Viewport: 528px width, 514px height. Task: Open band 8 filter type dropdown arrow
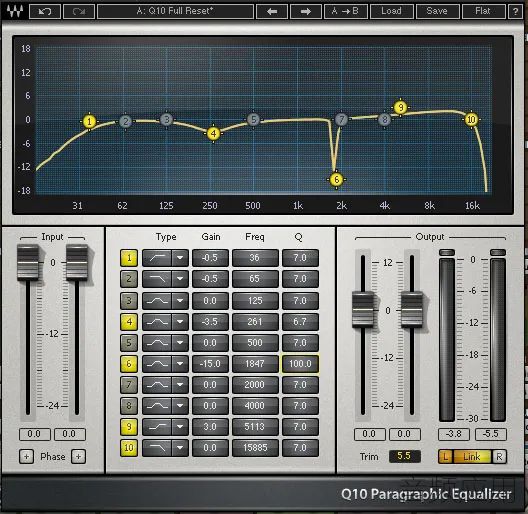click(x=180, y=406)
